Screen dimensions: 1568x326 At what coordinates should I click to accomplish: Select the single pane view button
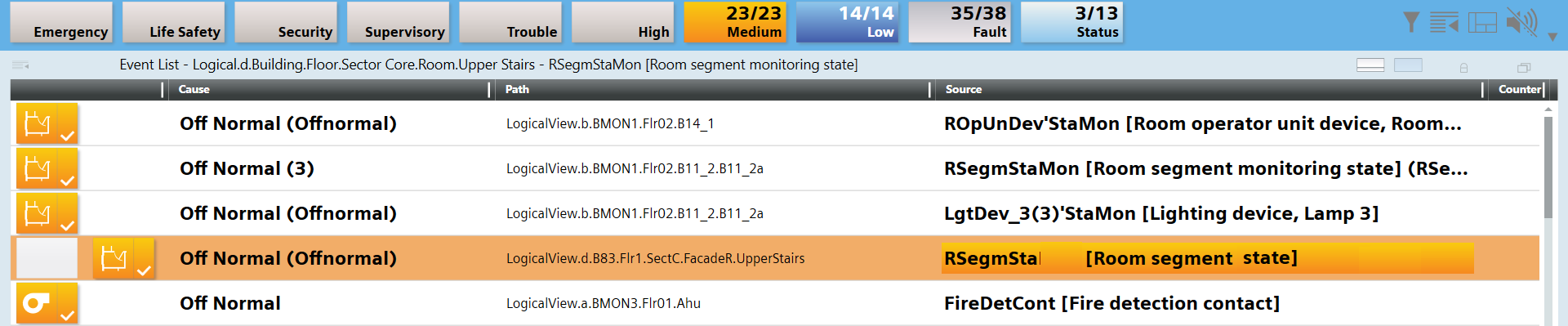[1408, 65]
